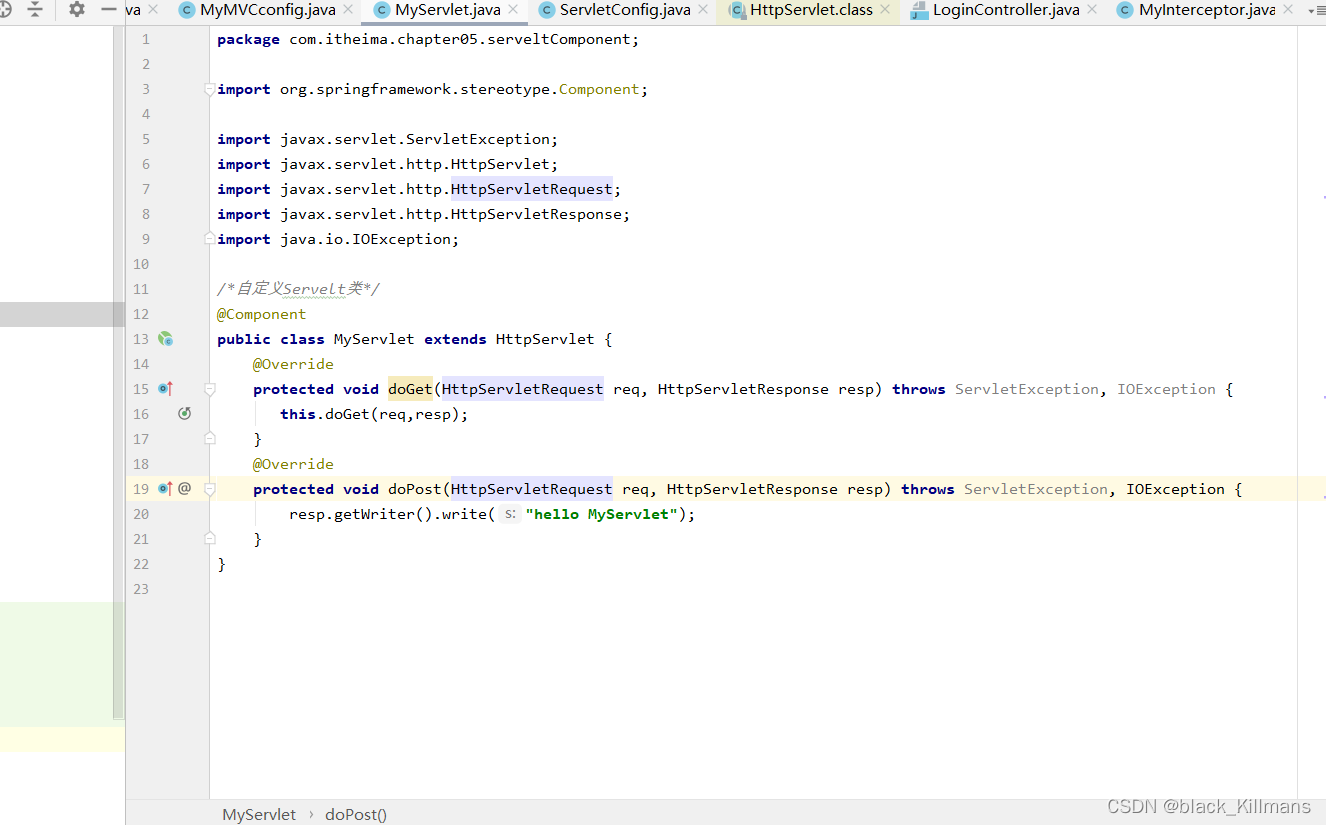This screenshot has height=825, width=1326.
Task: Click the file icon on the LoginController.java tab
Action: click(x=921, y=11)
